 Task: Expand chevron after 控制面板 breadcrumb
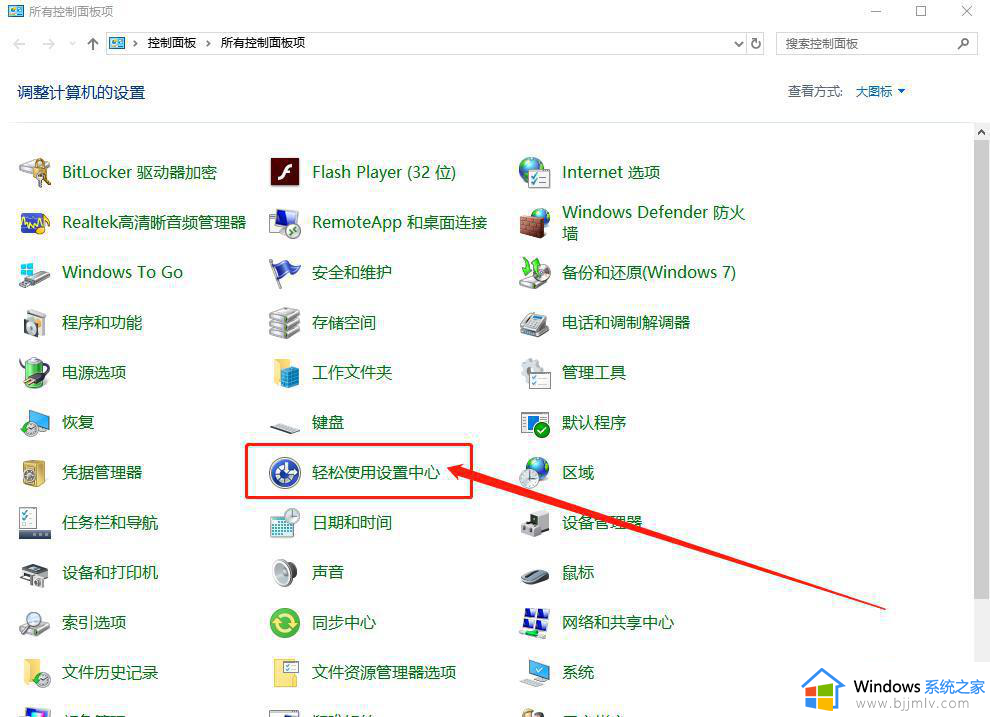click(208, 44)
